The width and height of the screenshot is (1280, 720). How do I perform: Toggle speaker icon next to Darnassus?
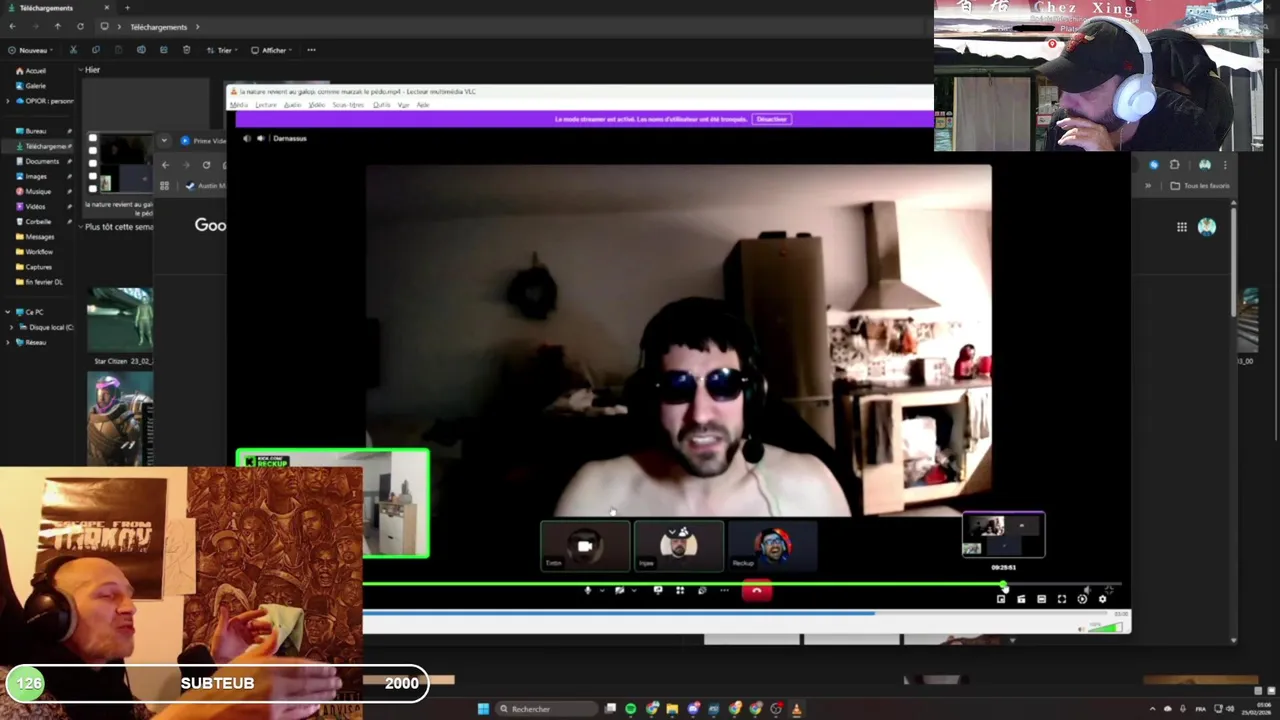(260, 138)
